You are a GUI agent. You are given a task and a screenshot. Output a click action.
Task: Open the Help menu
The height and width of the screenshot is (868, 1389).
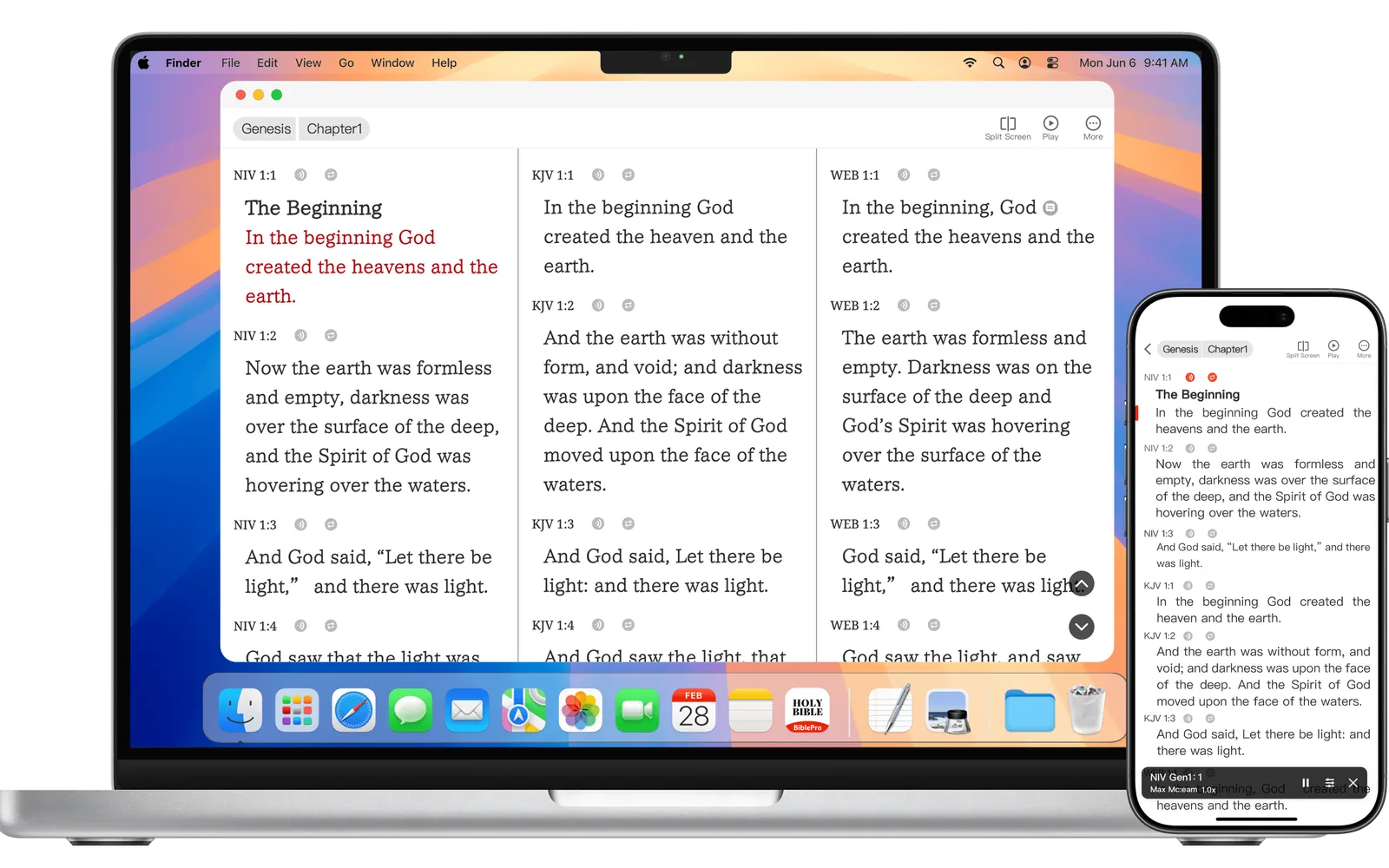[444, 62]
